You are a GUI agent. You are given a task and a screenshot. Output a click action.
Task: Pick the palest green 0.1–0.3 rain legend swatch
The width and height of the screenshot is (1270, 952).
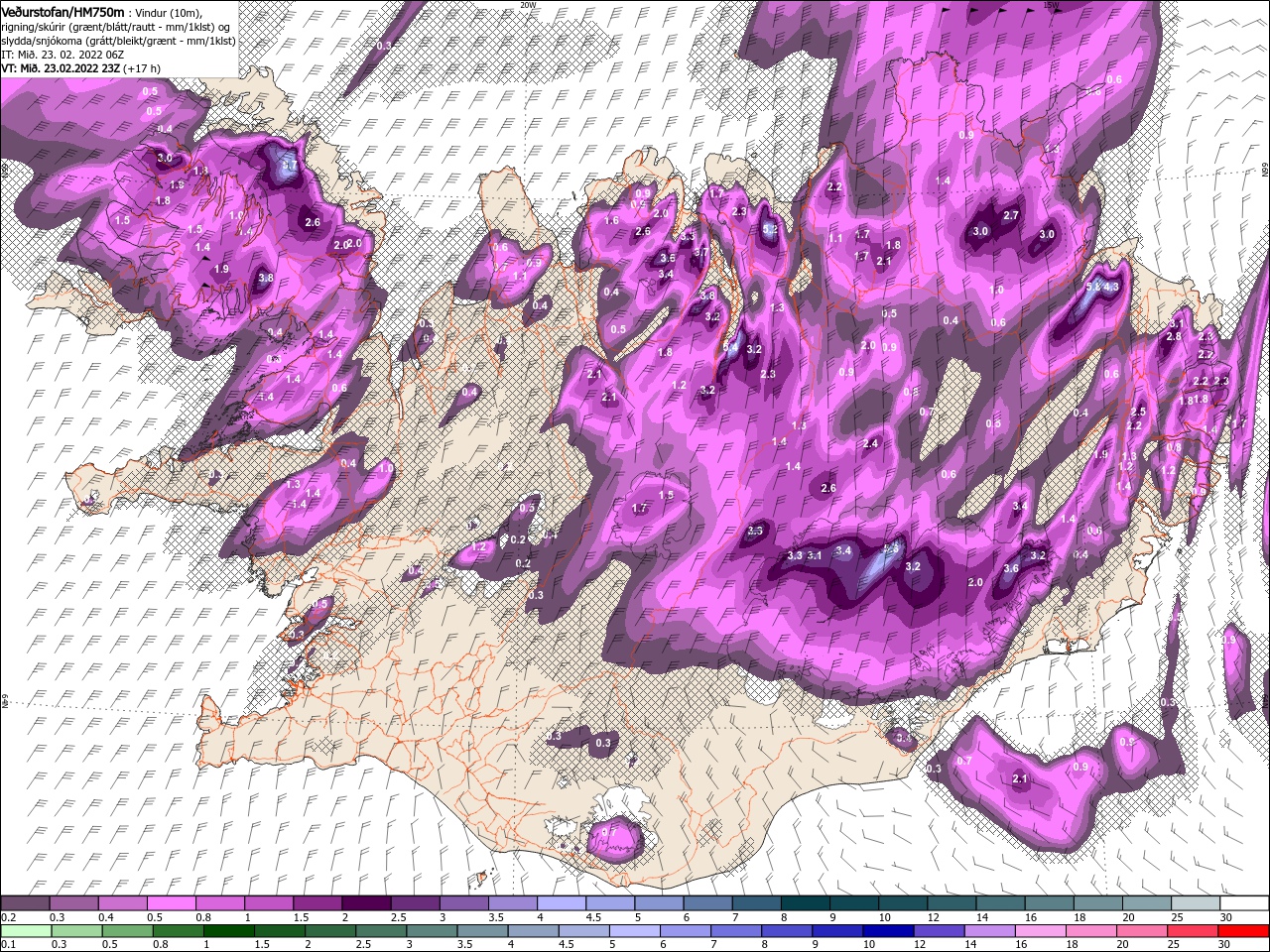pos(25,931)
